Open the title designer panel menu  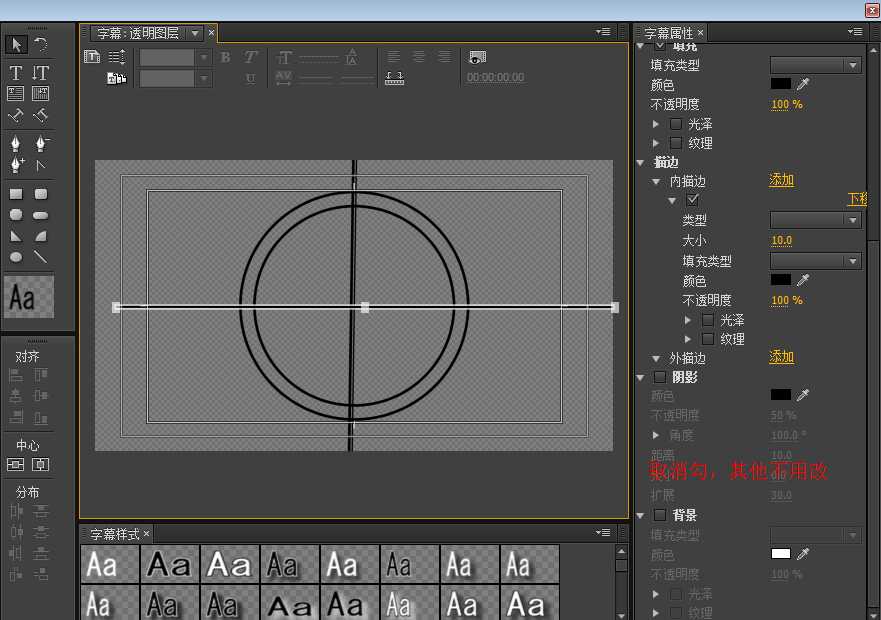point(603,32)
